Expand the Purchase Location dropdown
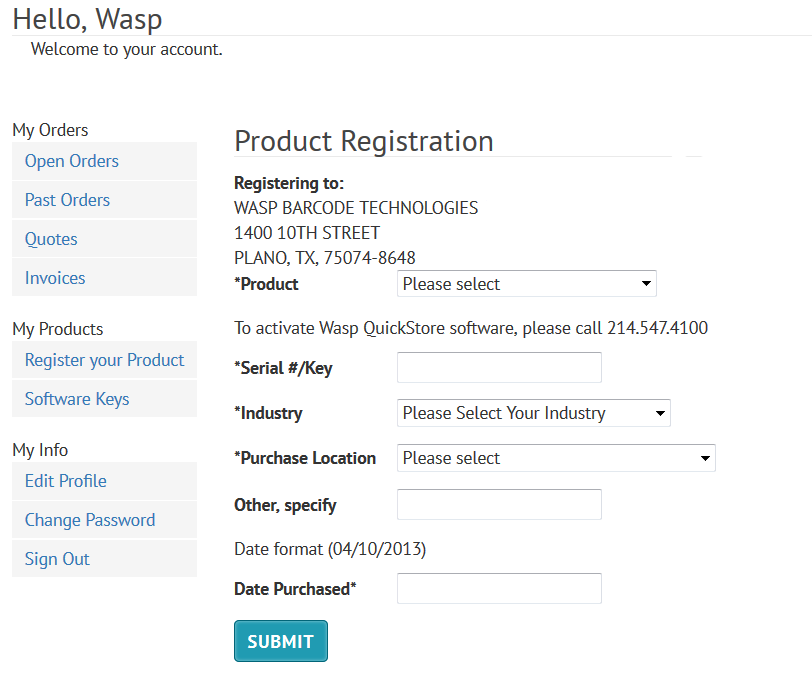The height and width of the screenshot is (673, 812). click(556, 458)
